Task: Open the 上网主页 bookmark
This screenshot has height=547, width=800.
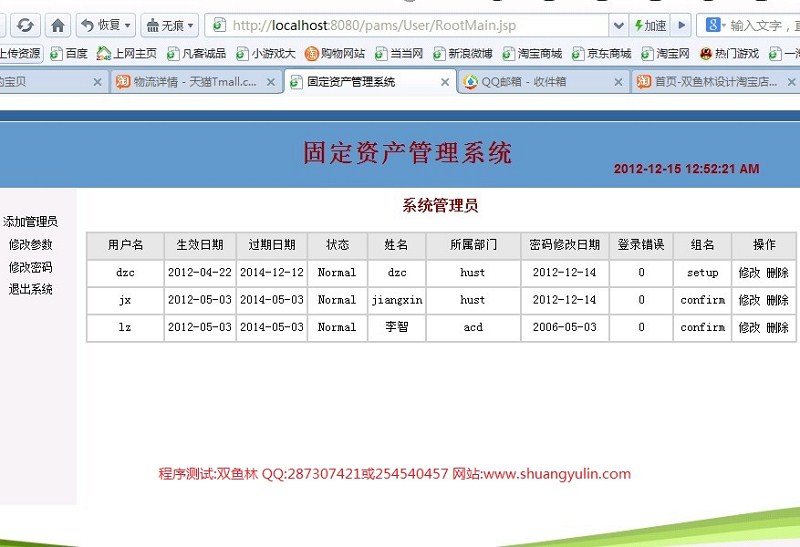Action: [x=127, y=53]
